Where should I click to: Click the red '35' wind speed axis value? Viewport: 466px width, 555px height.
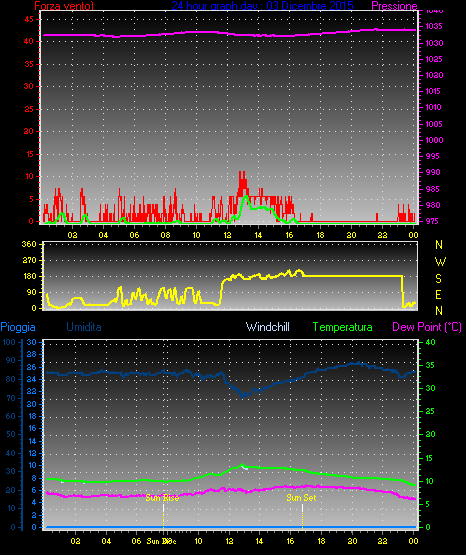[29, 64]
